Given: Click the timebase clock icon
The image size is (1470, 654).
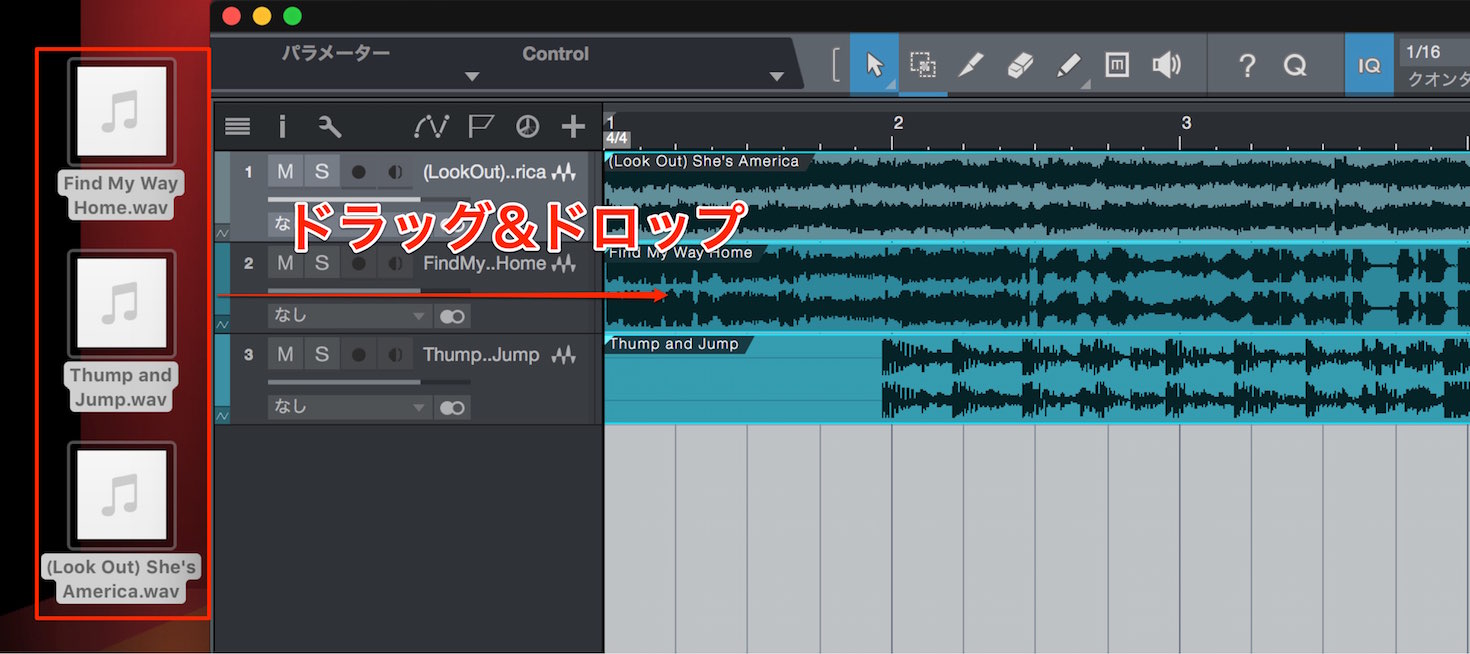Looking at the screenshot, I should point(527,126).
